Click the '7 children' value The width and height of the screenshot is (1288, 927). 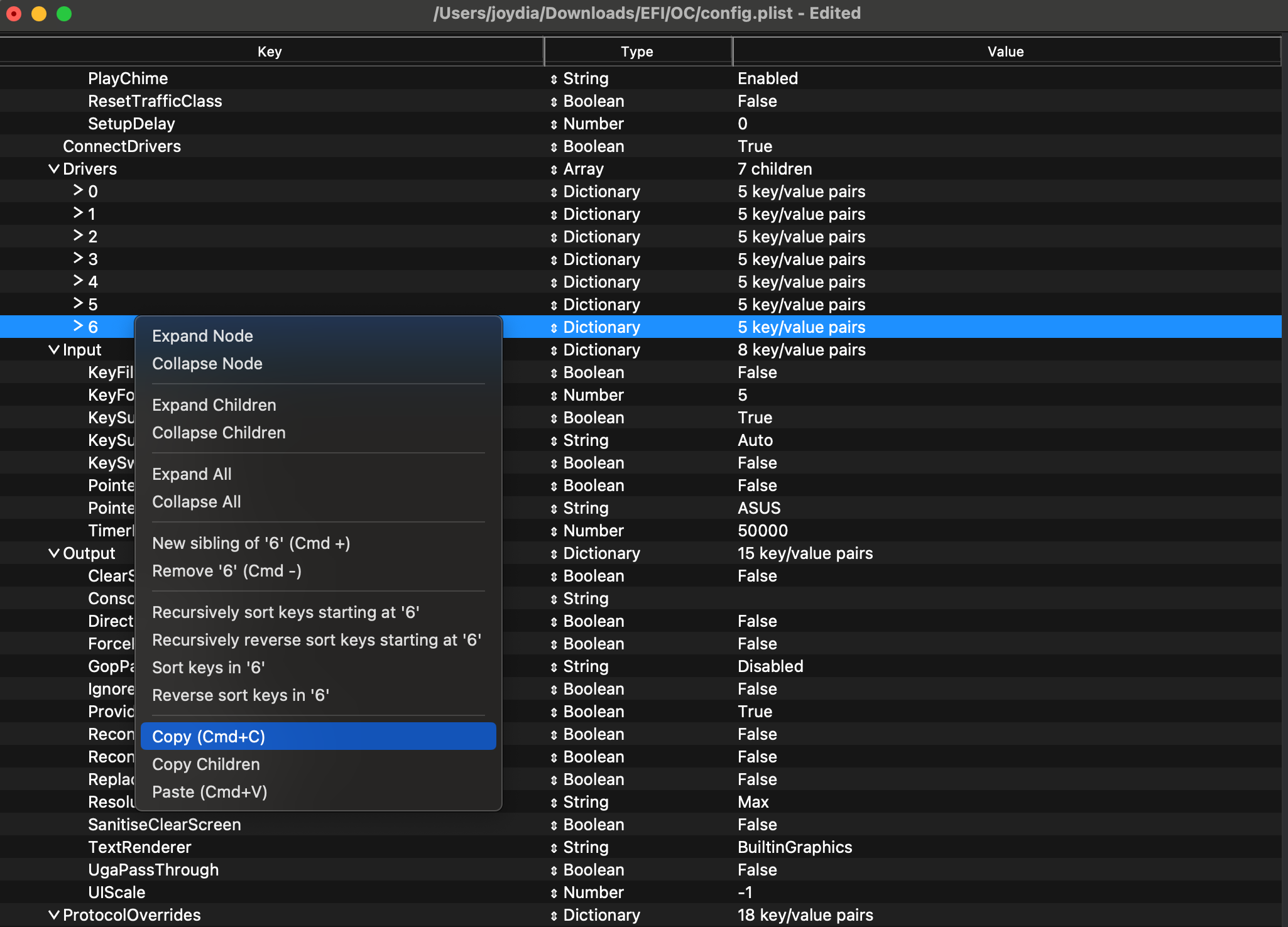775,169
